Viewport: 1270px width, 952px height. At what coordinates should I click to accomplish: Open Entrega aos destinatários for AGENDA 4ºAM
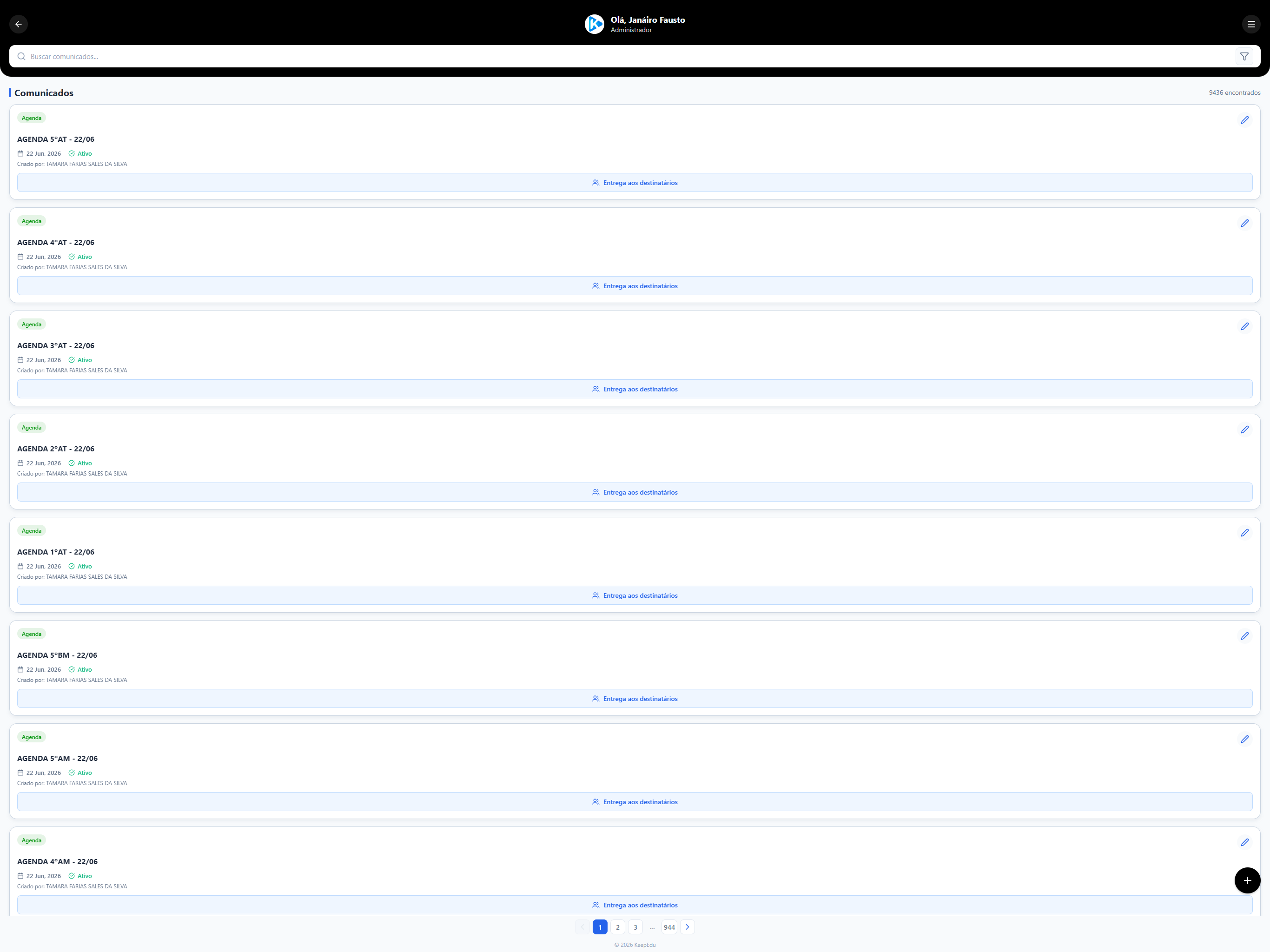coord(635,906)
